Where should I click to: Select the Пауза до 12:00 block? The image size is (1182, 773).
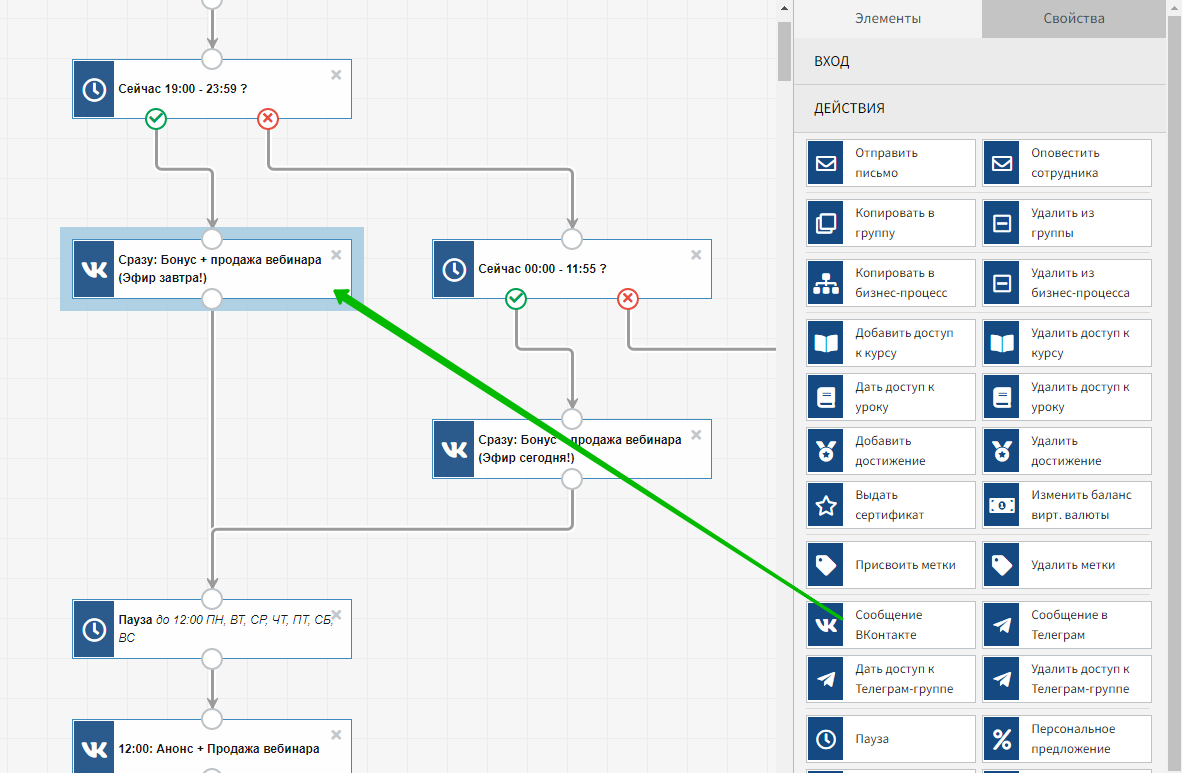[x=212, y=629]
